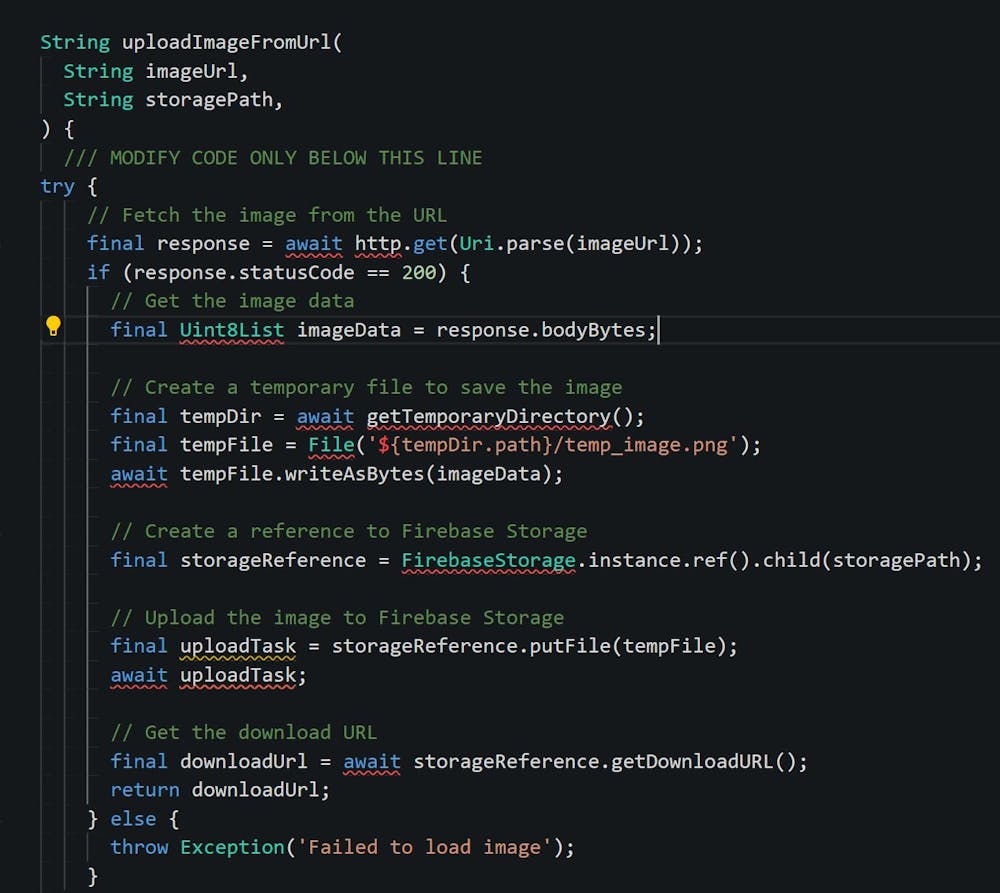Click the 'tempDir' variable declaration

(x=221, y=417)
